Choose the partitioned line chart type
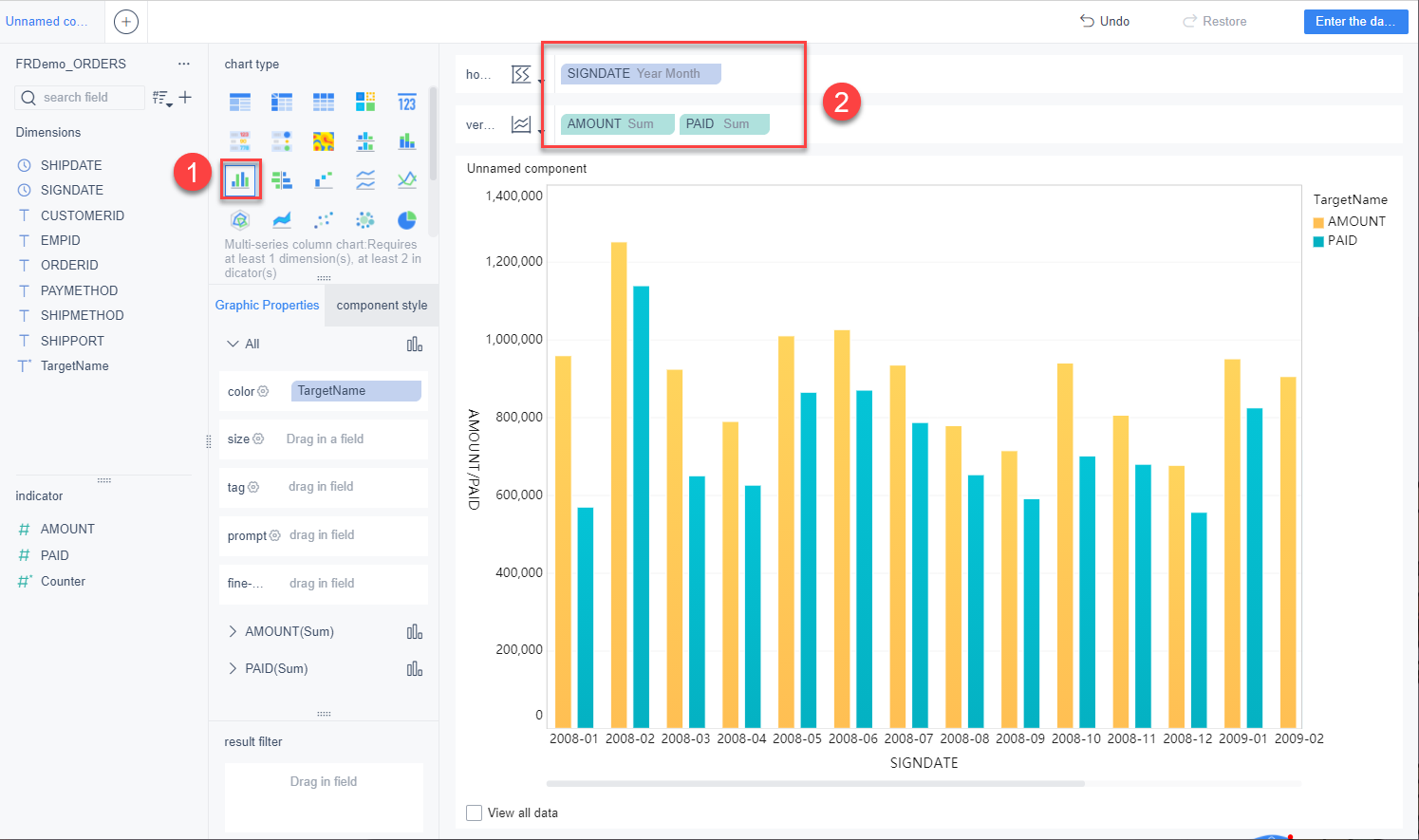The height and width of the screenshot is (840, 1419). [365, 179]
